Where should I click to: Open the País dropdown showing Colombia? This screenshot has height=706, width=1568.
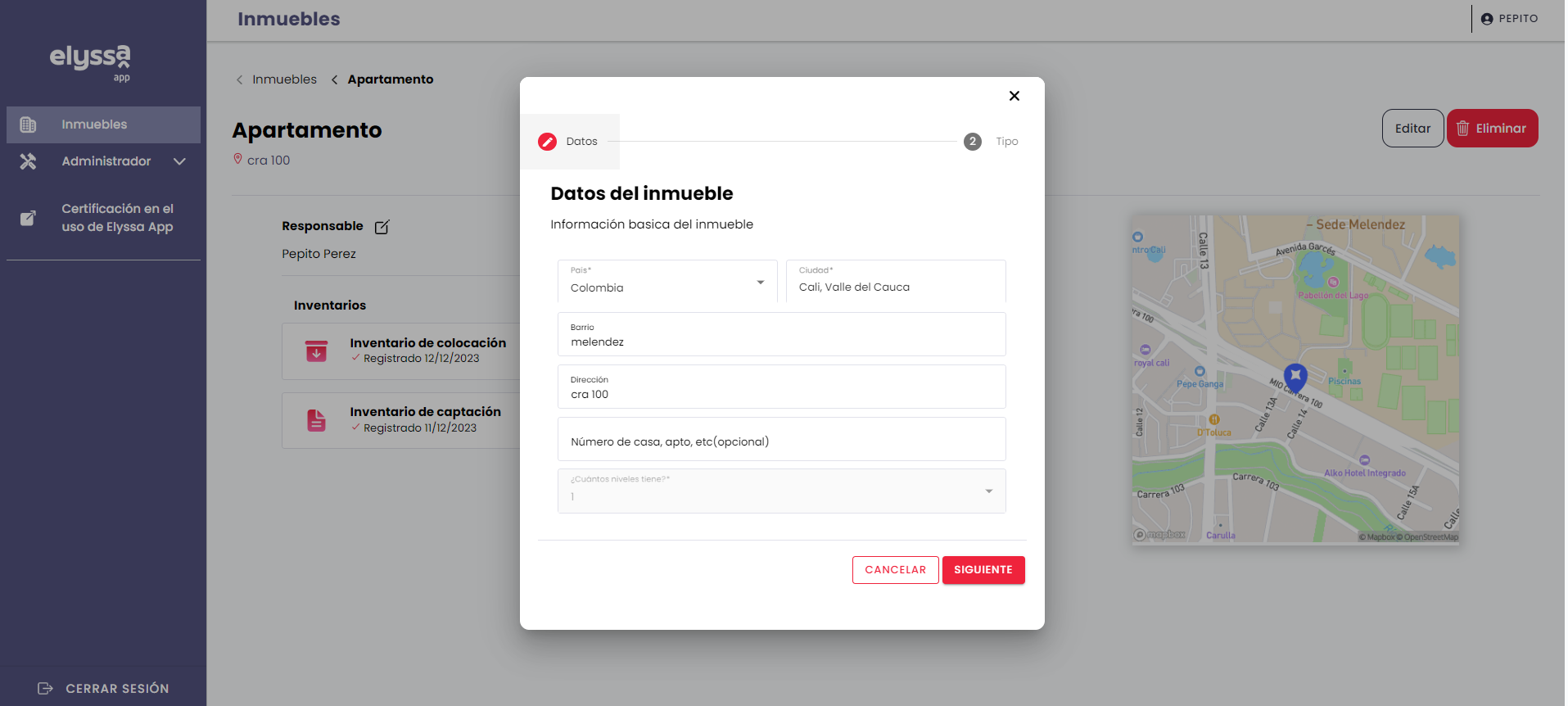pyautogui.click(x=667, y=282)
